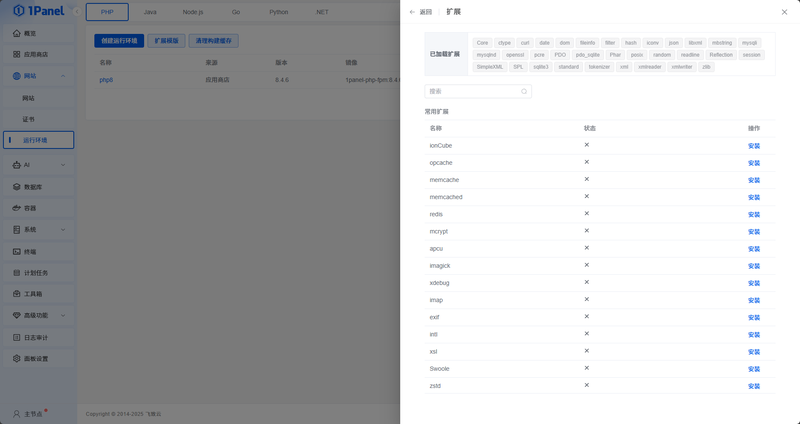Screen dimensions: 800x424
Task: Close the extensions drawer with the X
Action: 784,12
